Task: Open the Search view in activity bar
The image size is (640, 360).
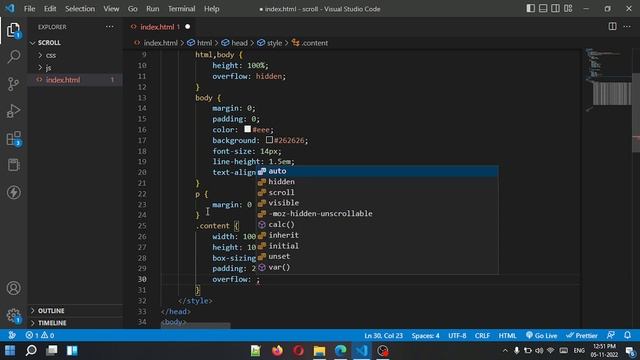Action: 13,56
